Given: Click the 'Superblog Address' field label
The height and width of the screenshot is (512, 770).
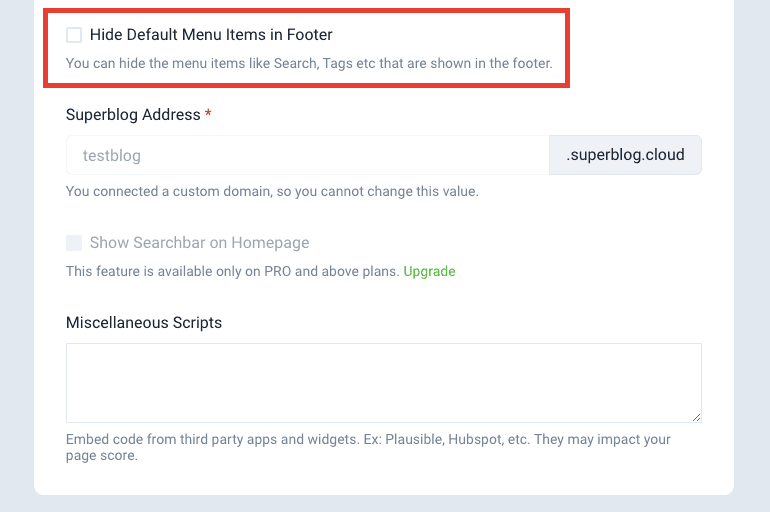Looking at the screenshot, I should 133,115.
